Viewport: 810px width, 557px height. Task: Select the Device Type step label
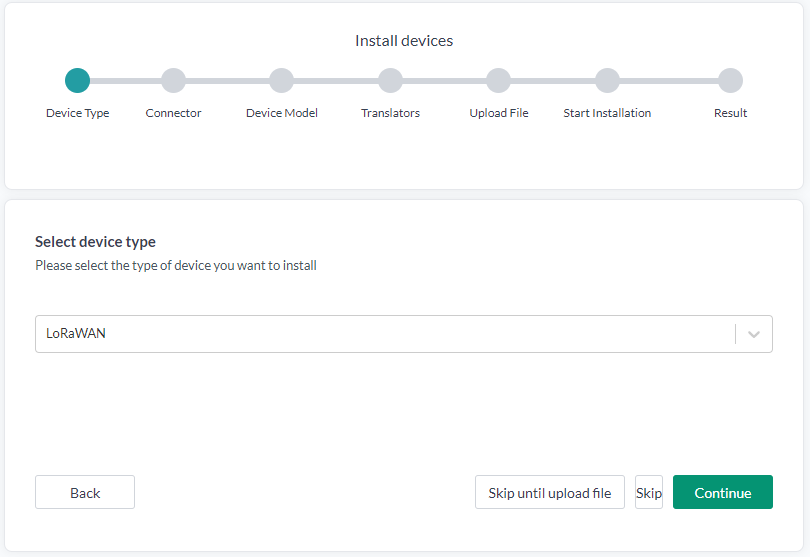point(77,113)
